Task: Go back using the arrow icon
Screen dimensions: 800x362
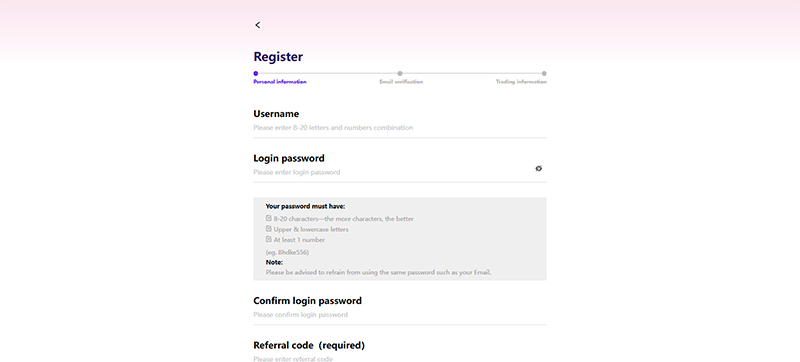Action: pyautogui.click(x=258, y=25)
